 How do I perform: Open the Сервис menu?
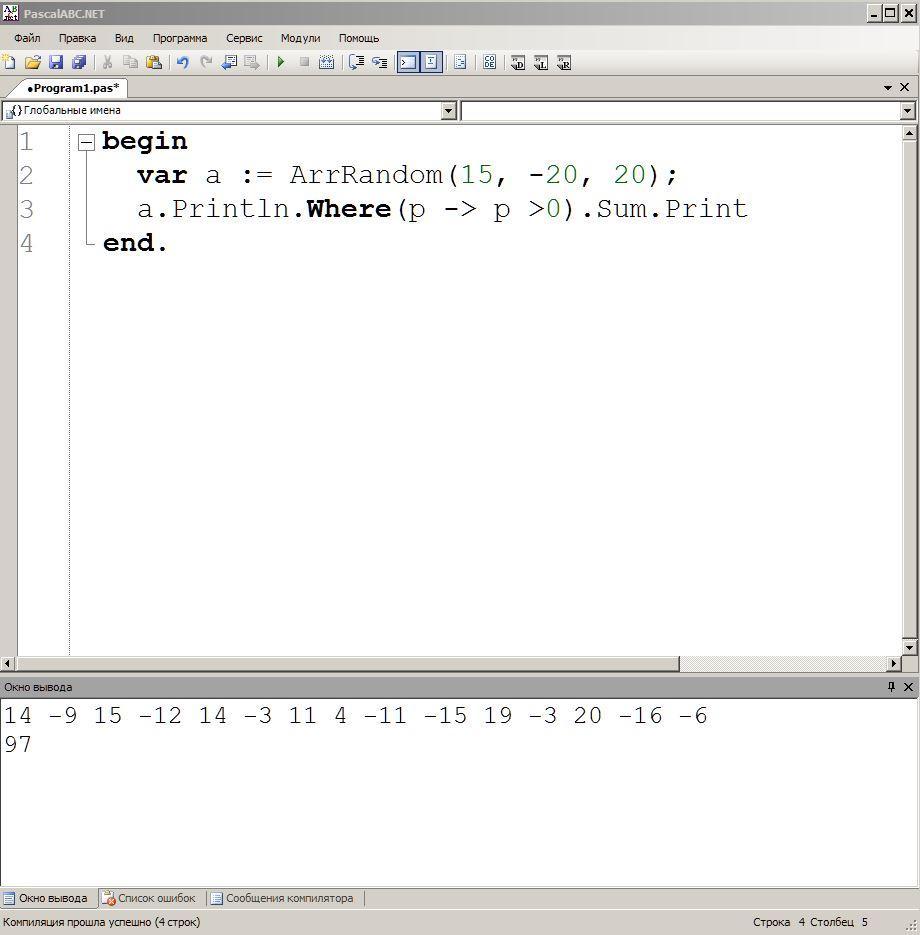pos(244,38)
